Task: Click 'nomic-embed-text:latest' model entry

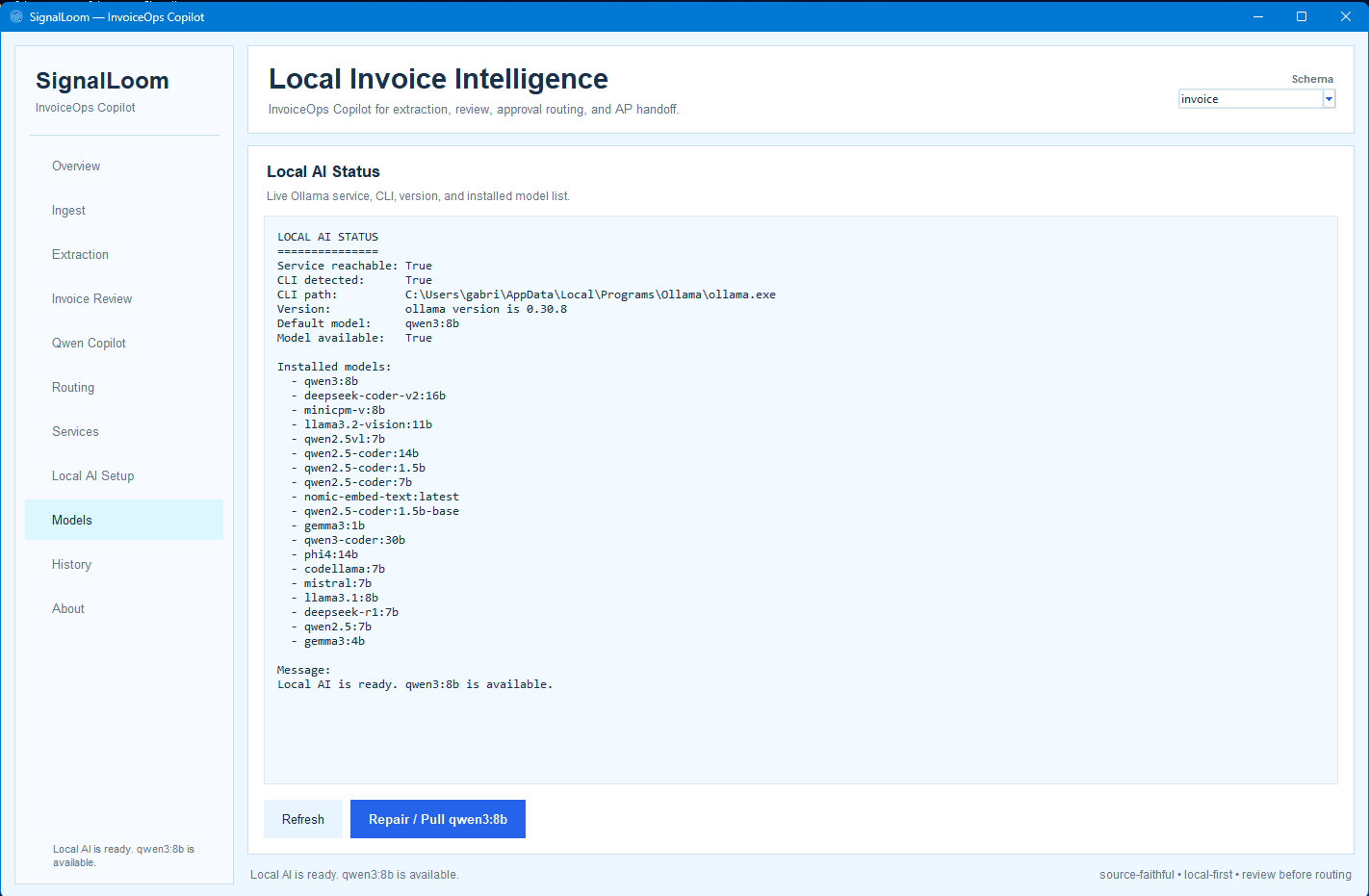Action: (381, 497)
